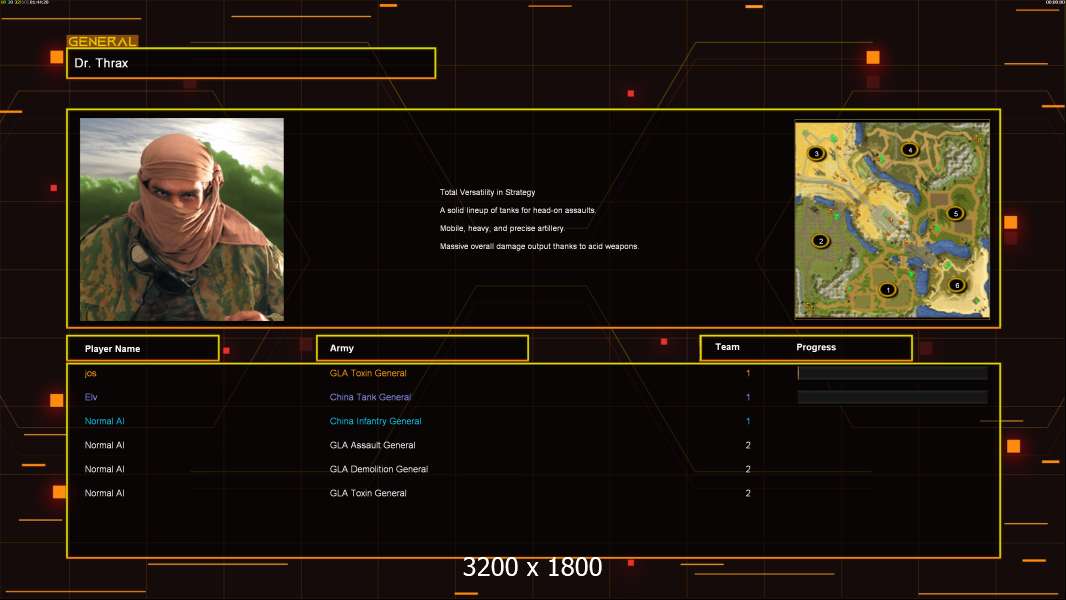
Task: Click jos's GLA Toxin General army
Action: (x=368, y=373)
